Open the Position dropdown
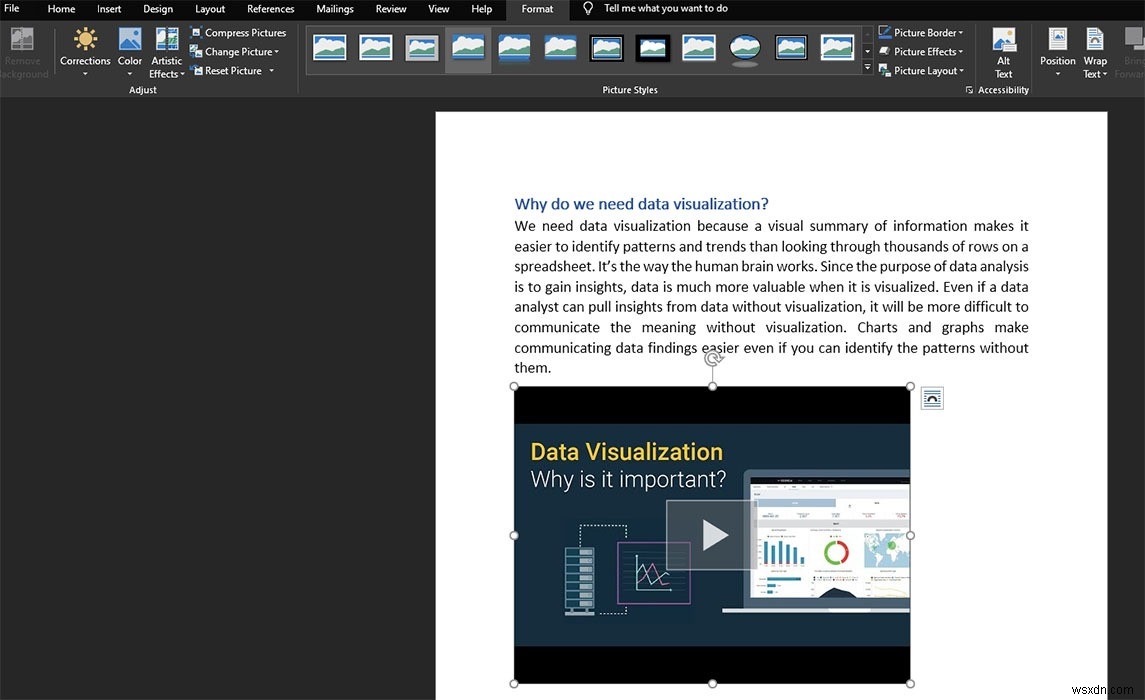The image size is (1145, 700). click(1057, 52)
